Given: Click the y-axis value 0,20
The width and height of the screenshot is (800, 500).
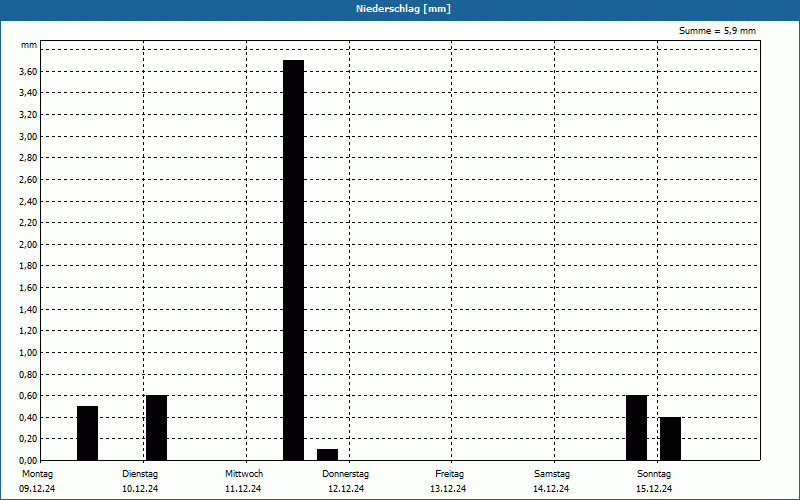Looking at the screenshot, I should tap(28, 439).
